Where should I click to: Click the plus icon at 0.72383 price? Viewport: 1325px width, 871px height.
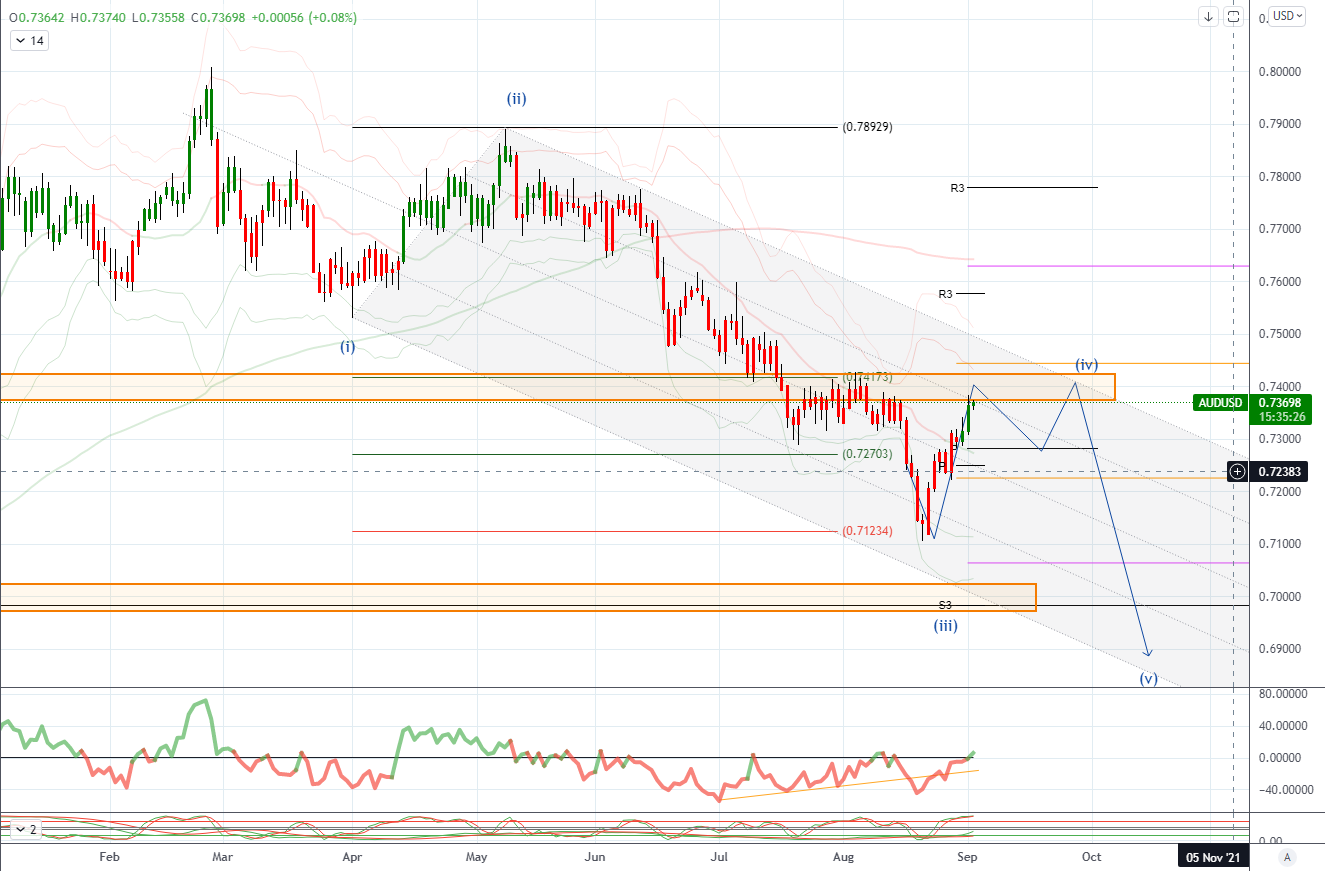pos(1238,470)
